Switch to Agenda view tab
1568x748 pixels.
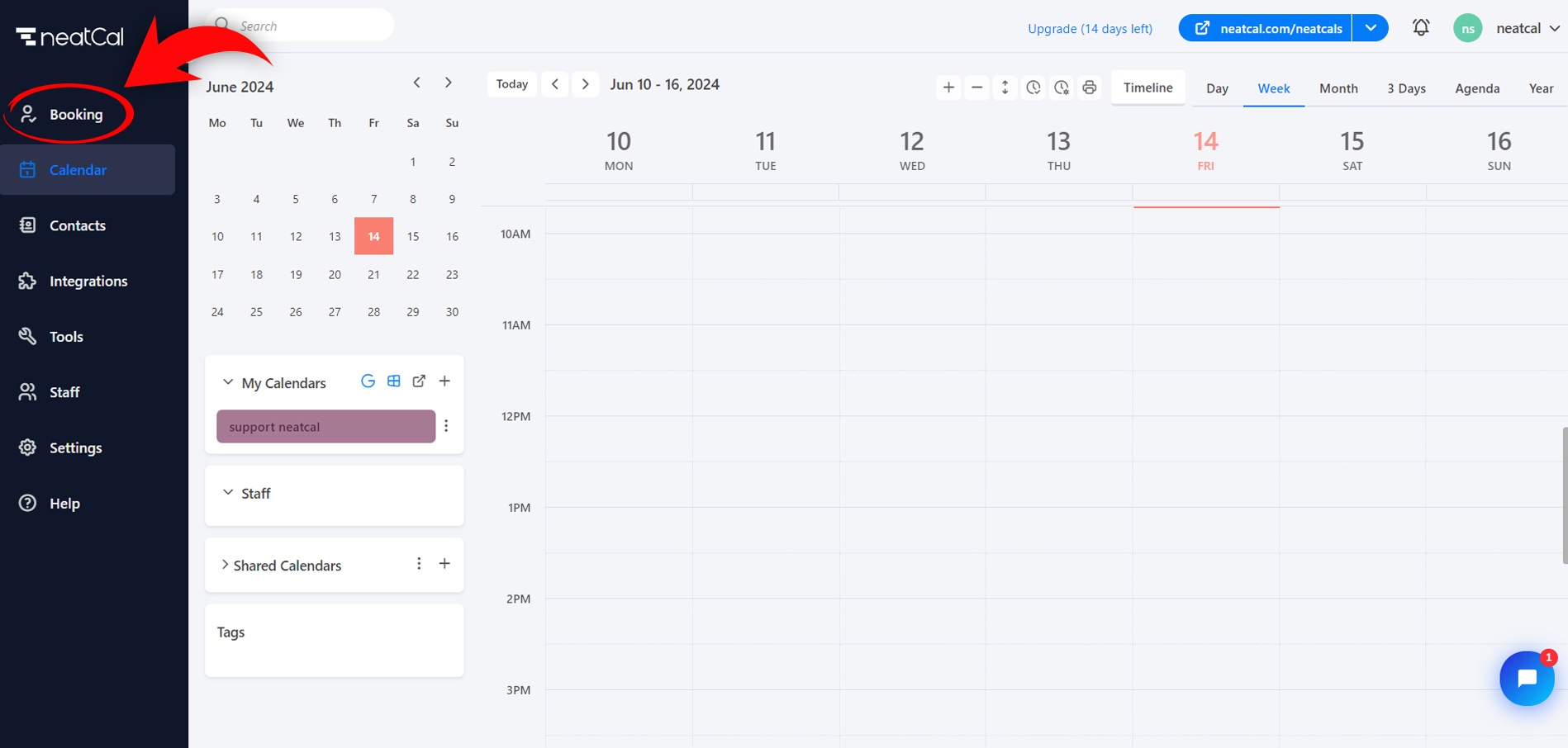[x=1477, y=88]
